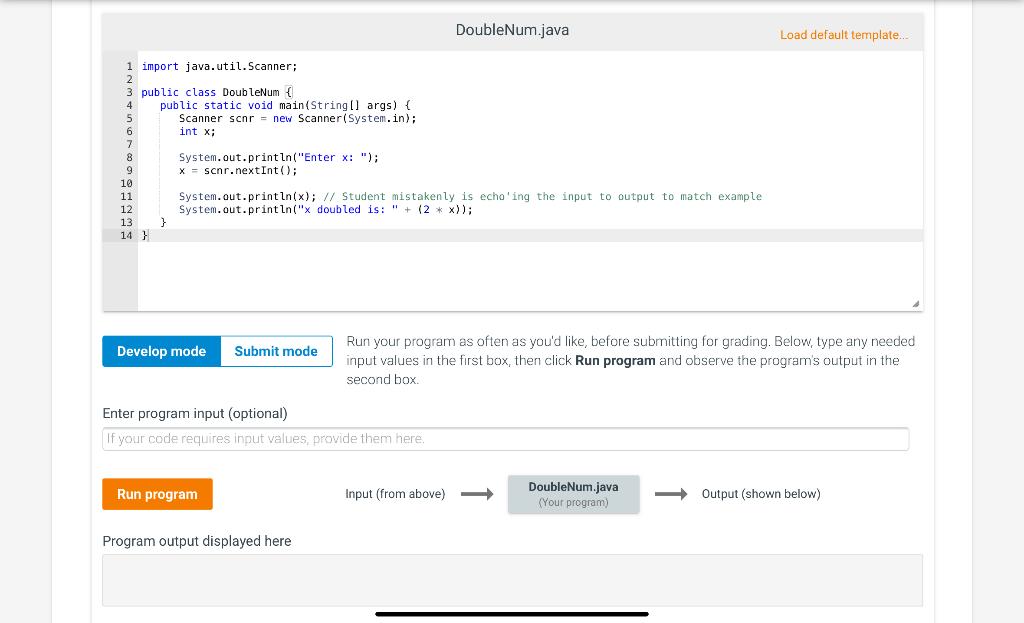1024x623 pixels.
Task: Click the 'x = scnr.nextInt();' line
Action: coord(238,170)
